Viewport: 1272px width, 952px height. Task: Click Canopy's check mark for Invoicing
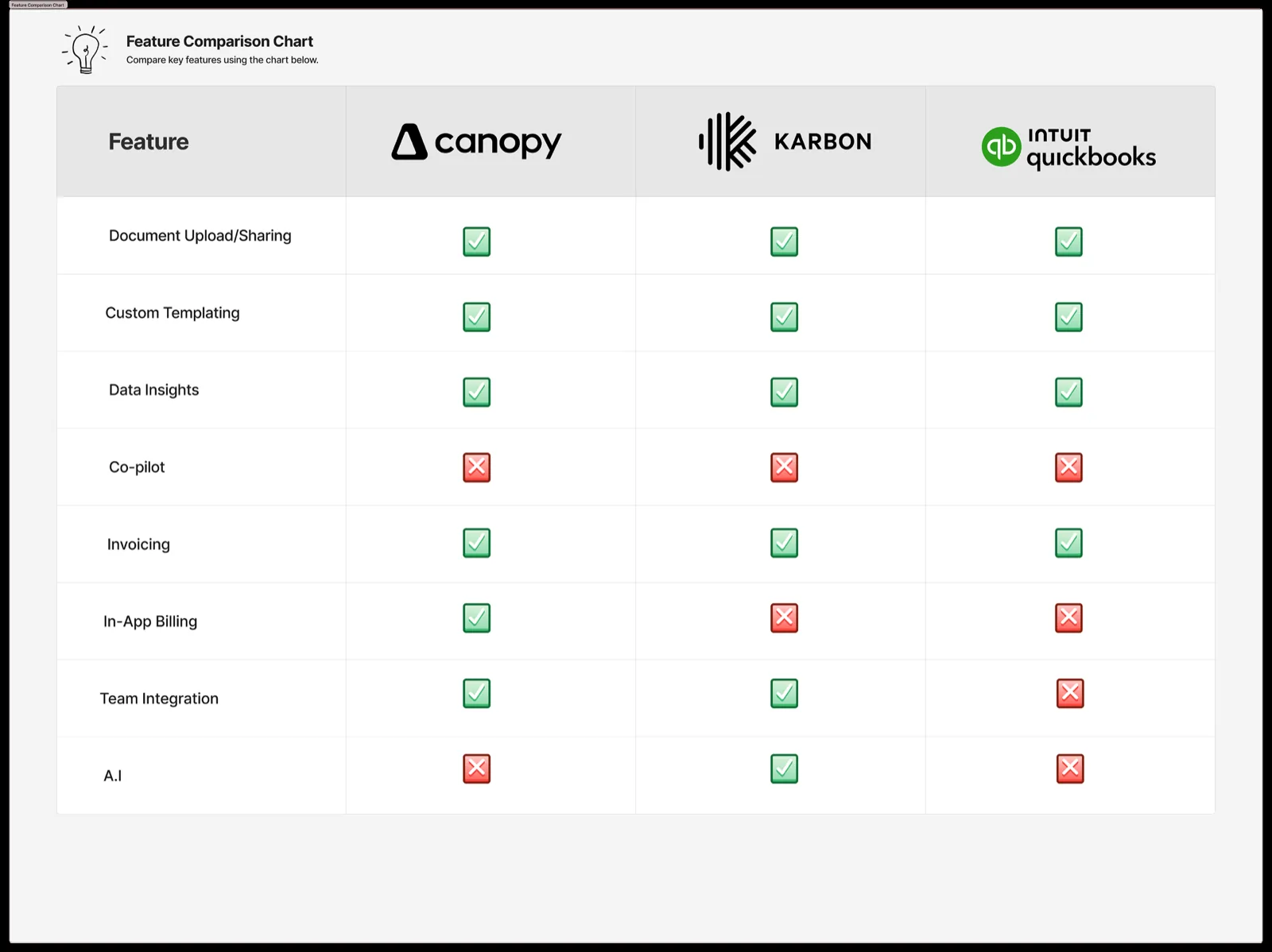(x=477, y=543)
